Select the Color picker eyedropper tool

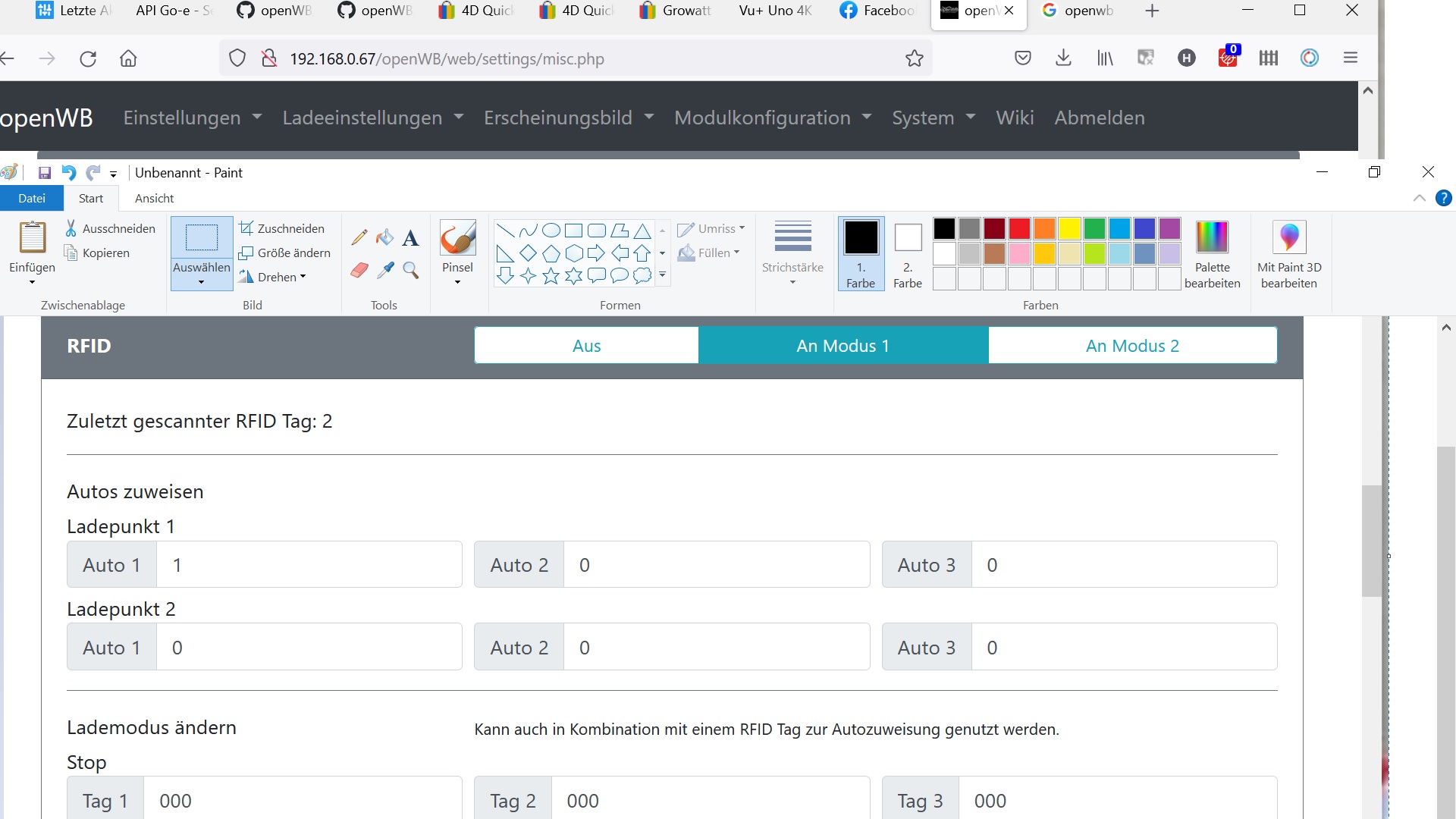(385, 270)
